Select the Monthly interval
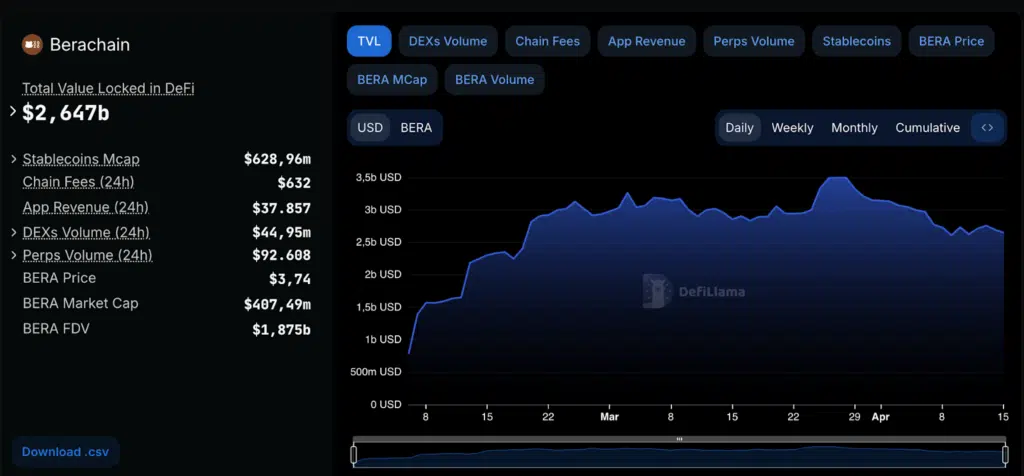Screen dimensions: 1024x476 coord(854,127)
